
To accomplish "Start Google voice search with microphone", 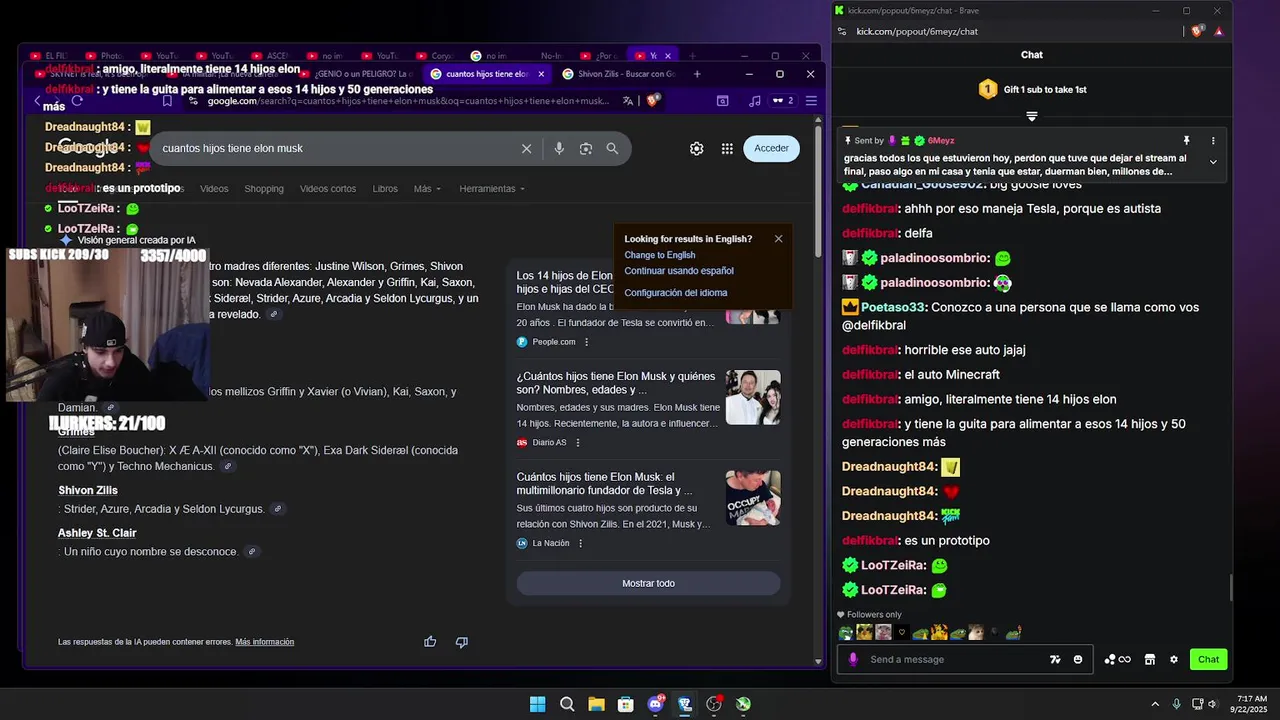I will coord(559,148).
